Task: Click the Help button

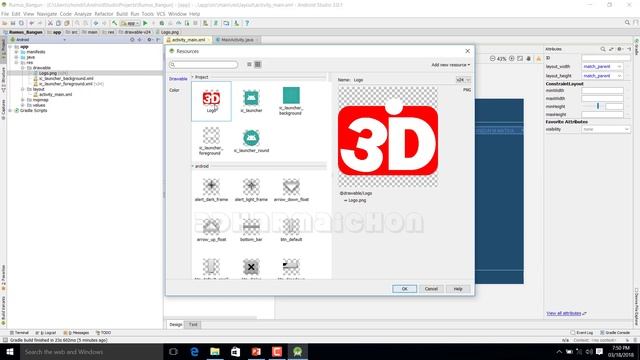Action: point(458,289)
